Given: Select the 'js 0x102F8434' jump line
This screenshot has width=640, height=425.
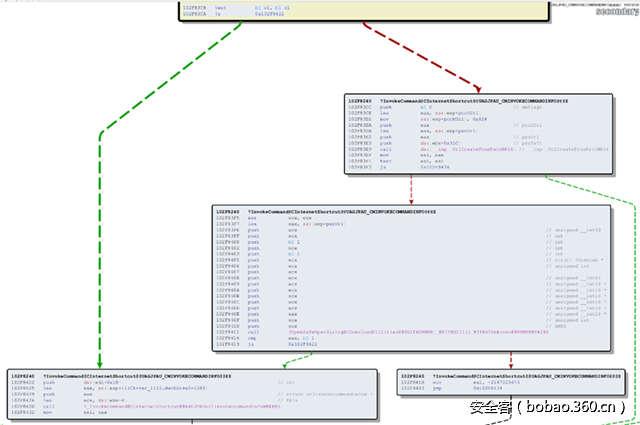Looking at the screenshot, I should point(398,167).
